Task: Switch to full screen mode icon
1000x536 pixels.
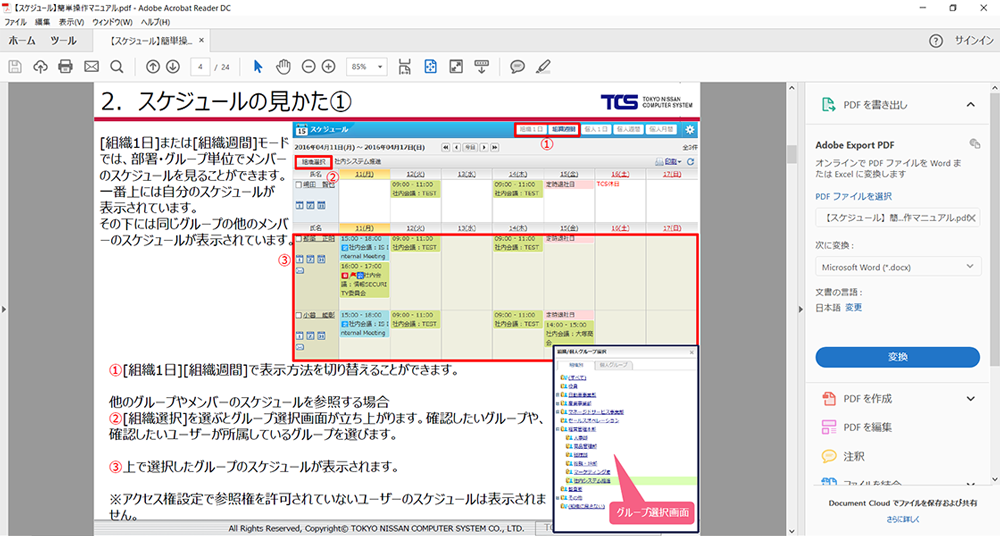Action: 456,66
